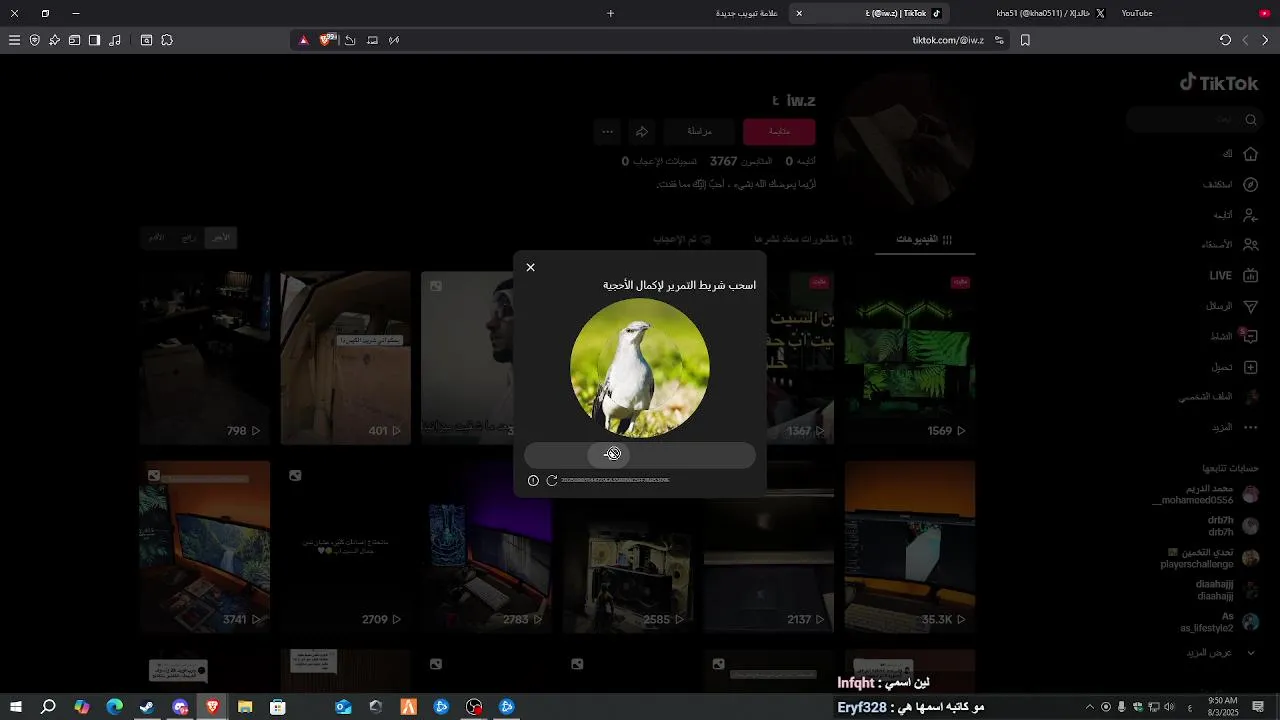Click the red Follow button on profile
Viewport: 1280px width, 720px height.
779,131
